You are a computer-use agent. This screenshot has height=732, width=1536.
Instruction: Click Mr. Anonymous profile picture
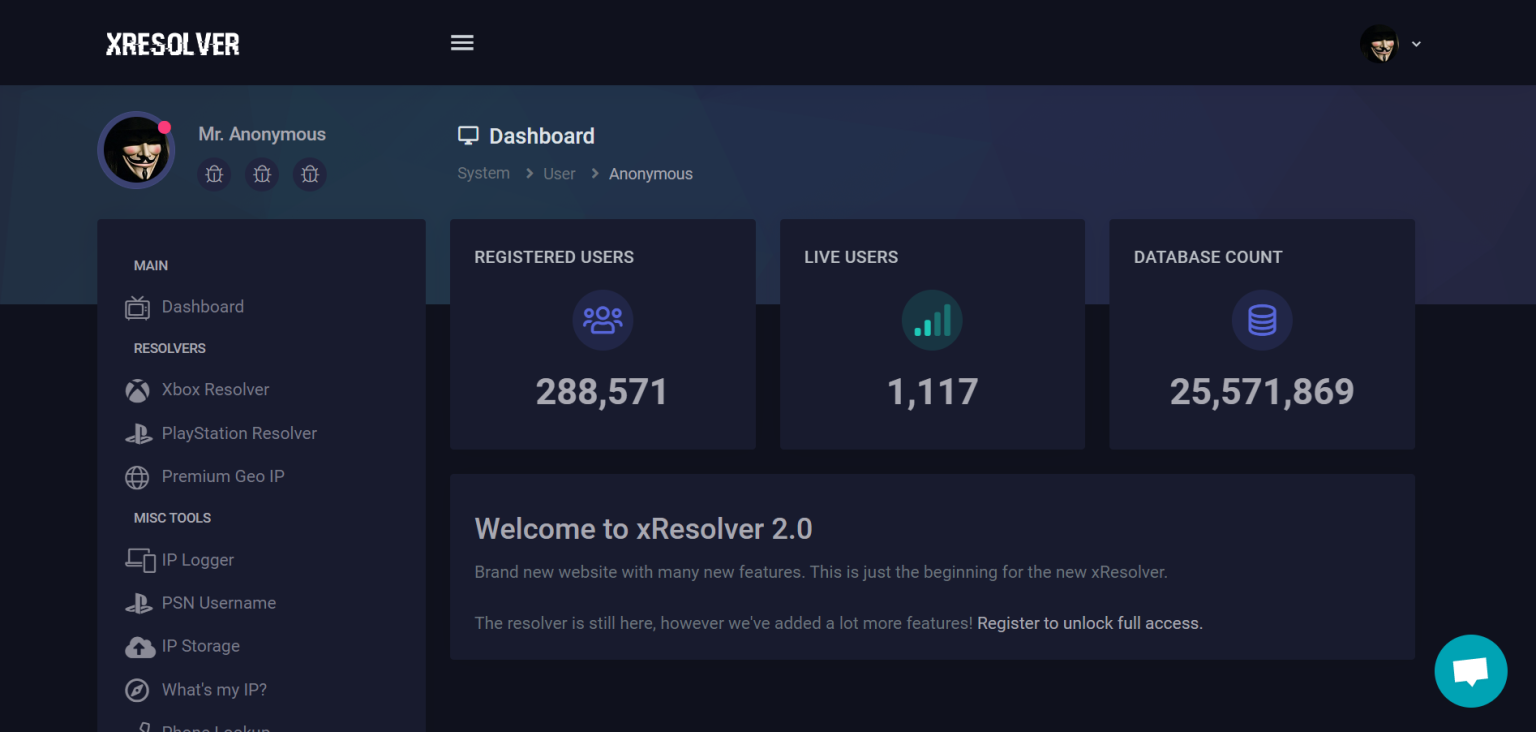pos(136,151)
